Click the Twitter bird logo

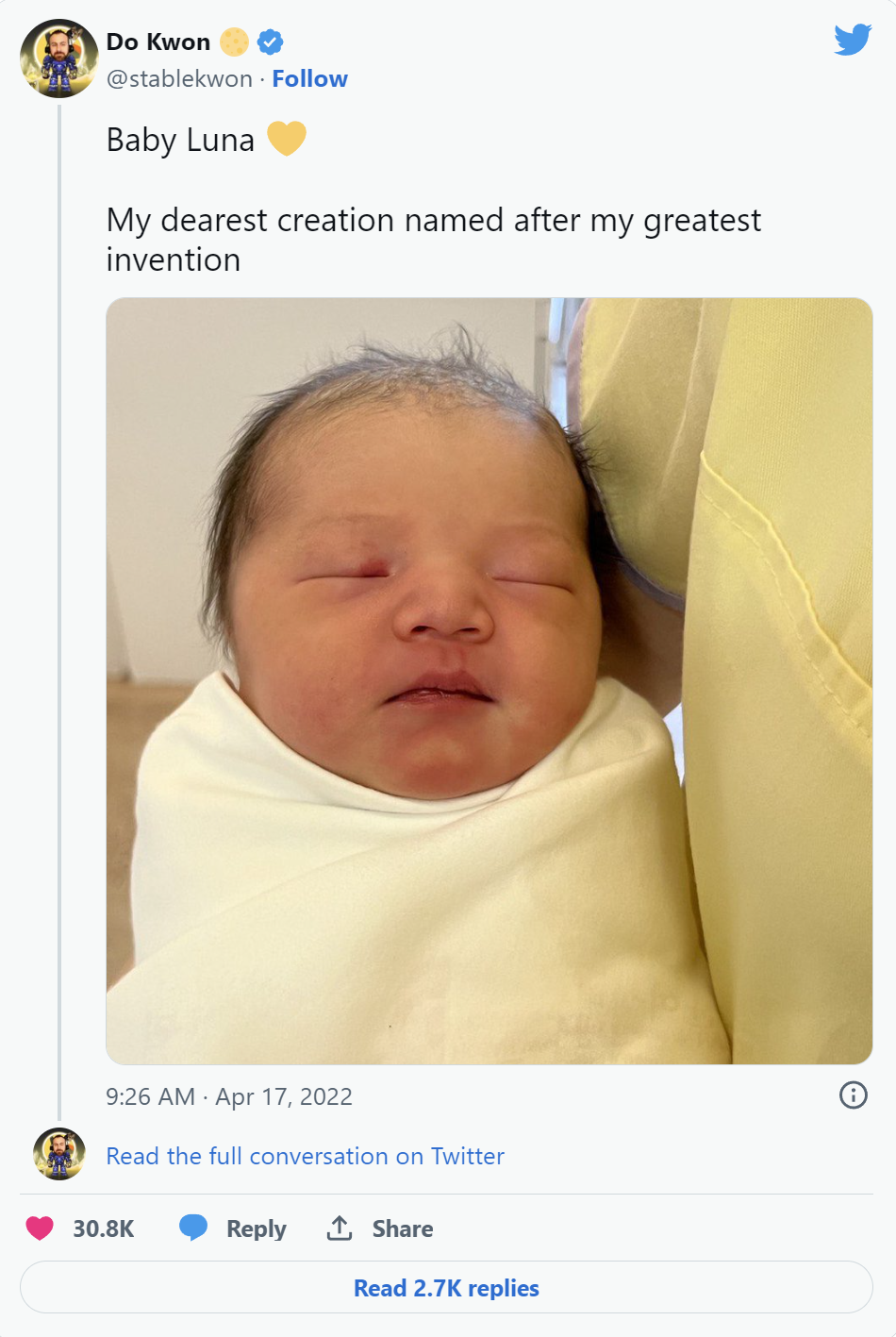point(853,40)
